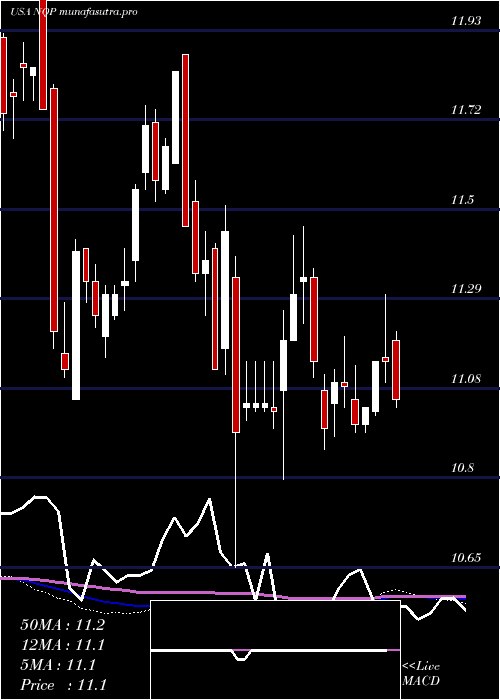Image resolution: width=500 pixels, height=700 pixels.
Task: Click the 10.8 price axis label
Action: 462,468
